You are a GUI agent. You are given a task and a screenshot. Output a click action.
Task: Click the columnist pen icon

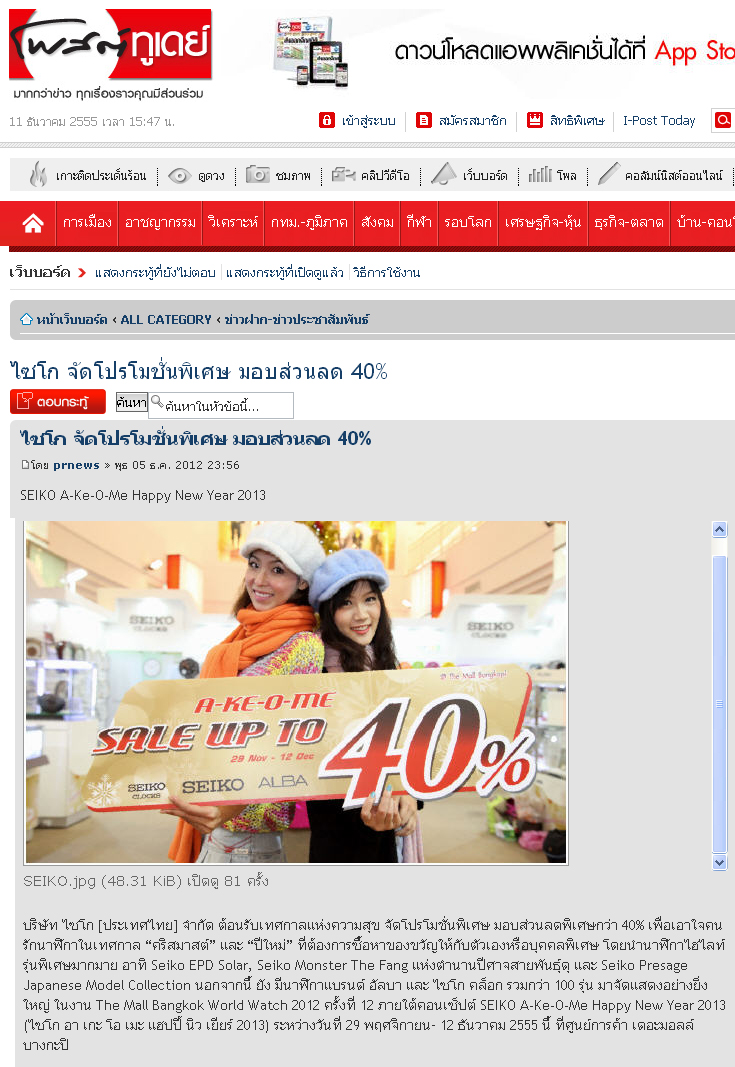[608, 174]
